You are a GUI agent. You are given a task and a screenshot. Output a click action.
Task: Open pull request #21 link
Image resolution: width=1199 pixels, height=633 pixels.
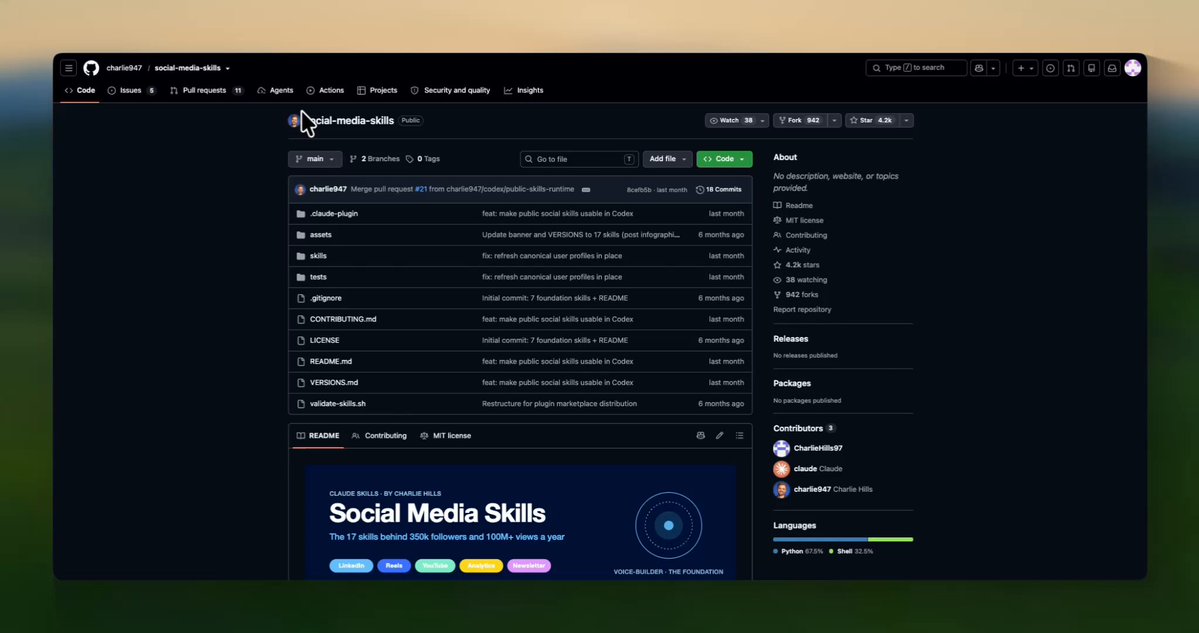pyautogui.click(x=421, y=189)
